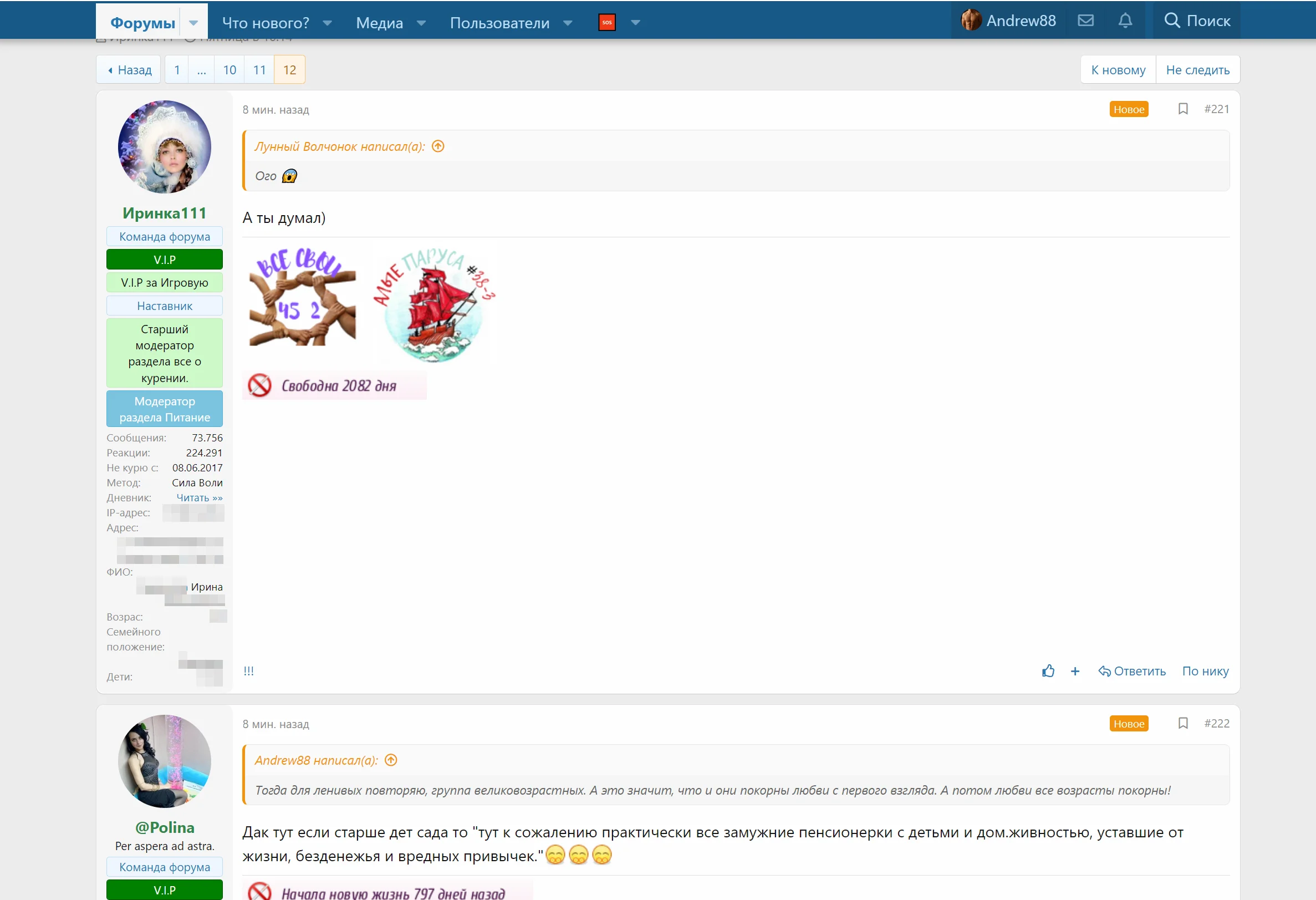The image size is (1316, 900).
Task: Expand the Форумы dropdown arrow
Action: click(x=193, y=23)
